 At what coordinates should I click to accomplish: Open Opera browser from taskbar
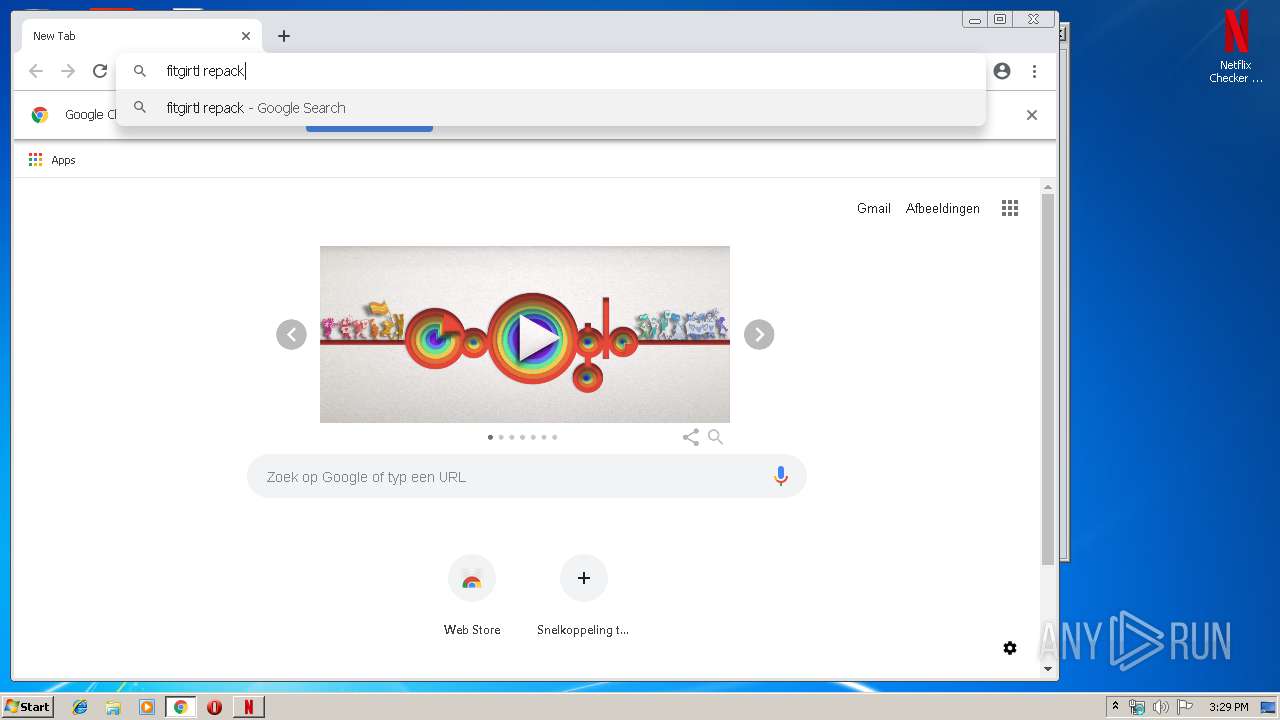click(x=214, y=707)
